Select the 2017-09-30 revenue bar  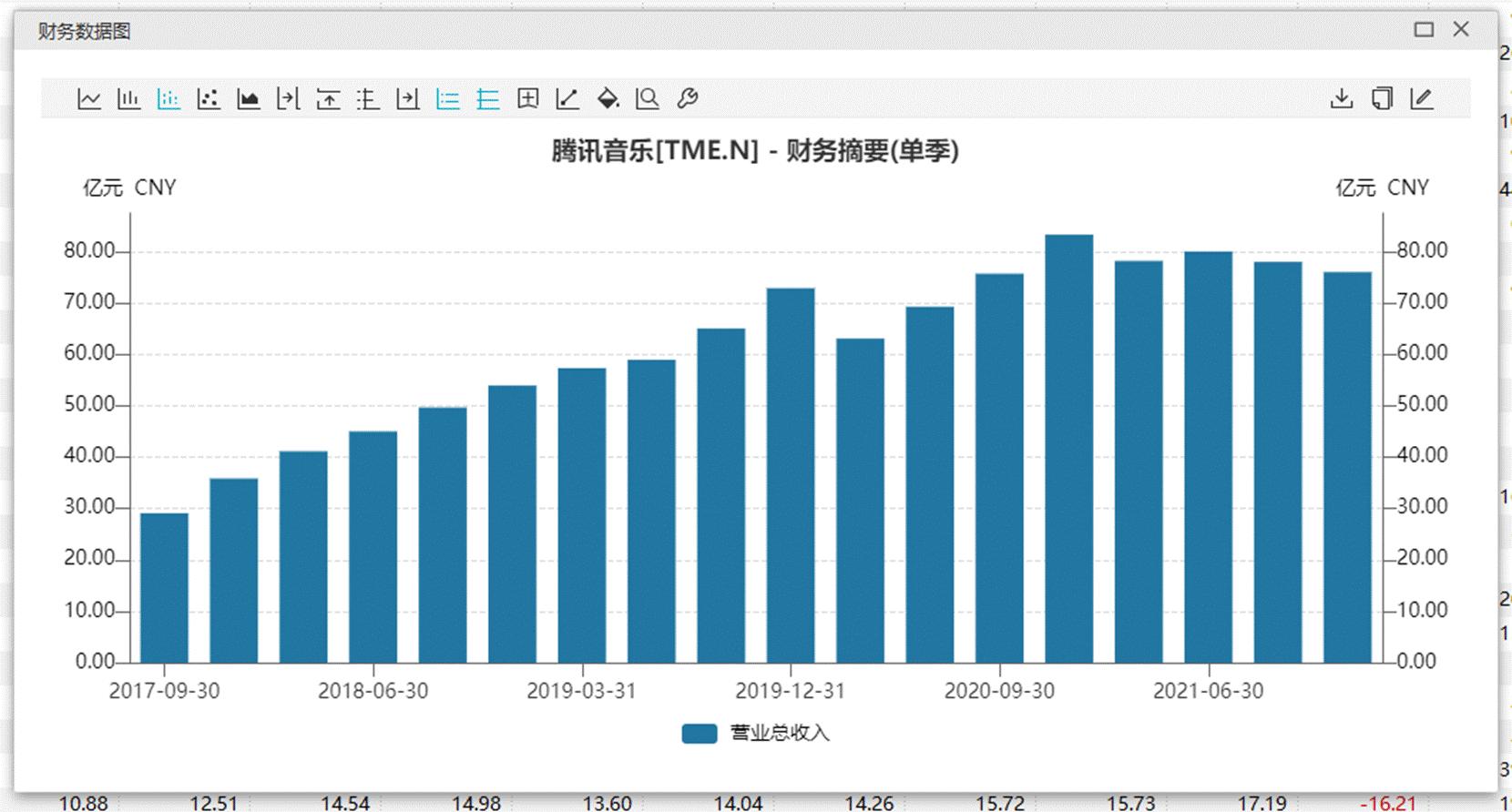coord(165,588)
